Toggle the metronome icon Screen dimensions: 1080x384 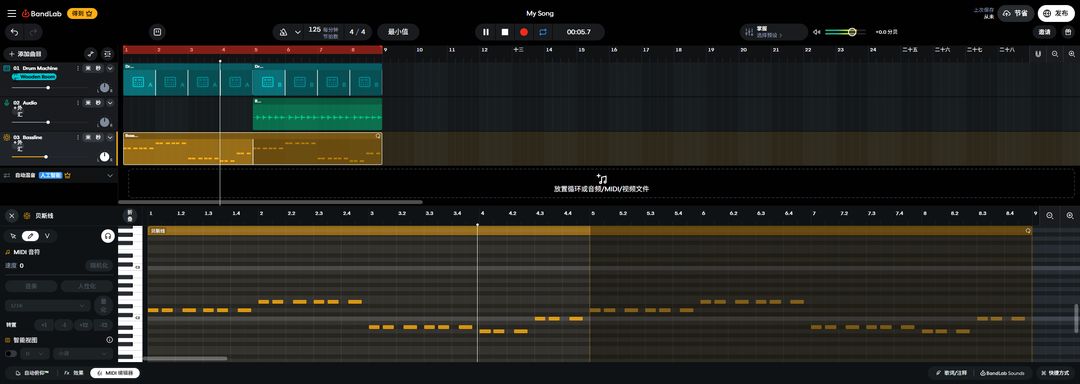pos(284,32)
